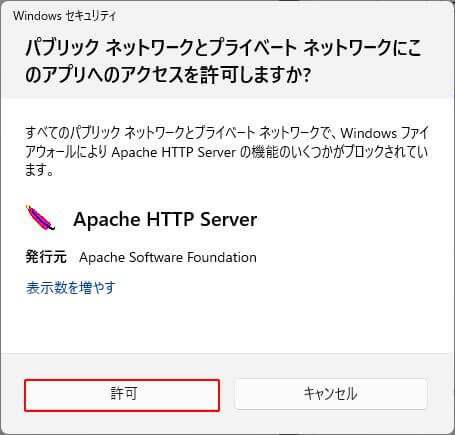Click the word Server in the large app name
Image resolution: width=455 pixels, height=435 pixels.
click(x=229, y=219)
